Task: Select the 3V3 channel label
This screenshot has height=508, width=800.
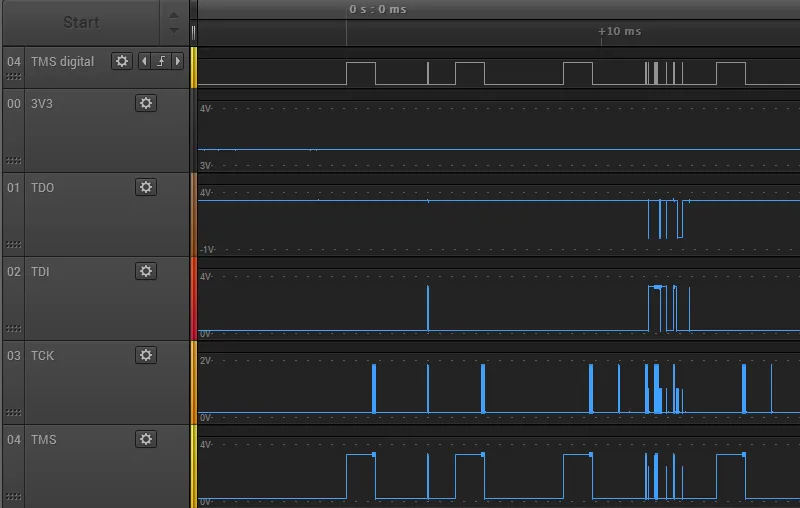Action: (42, 104)
